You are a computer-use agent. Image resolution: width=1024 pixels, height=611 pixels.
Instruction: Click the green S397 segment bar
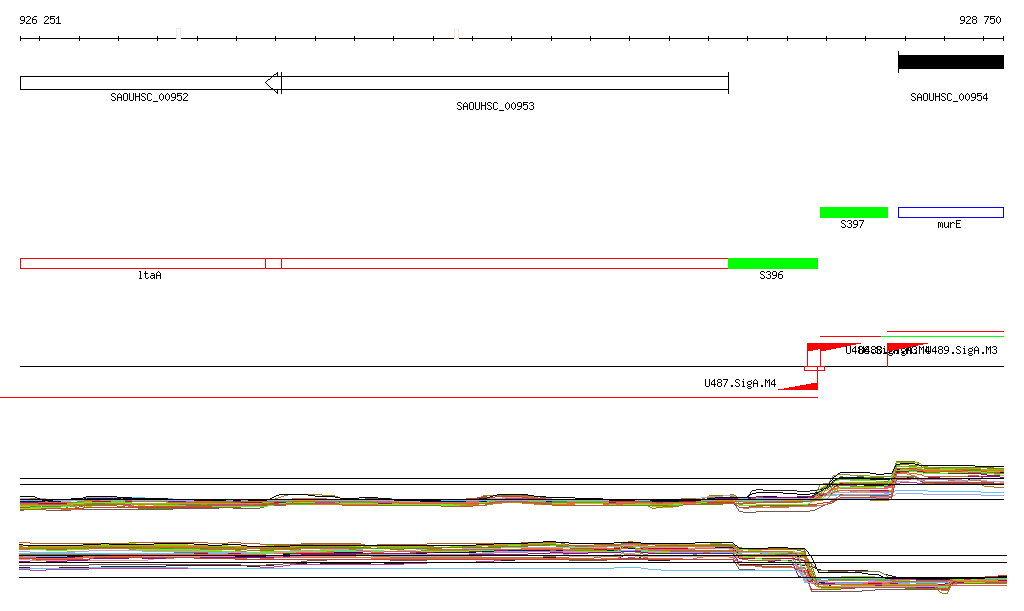(854, 212)
